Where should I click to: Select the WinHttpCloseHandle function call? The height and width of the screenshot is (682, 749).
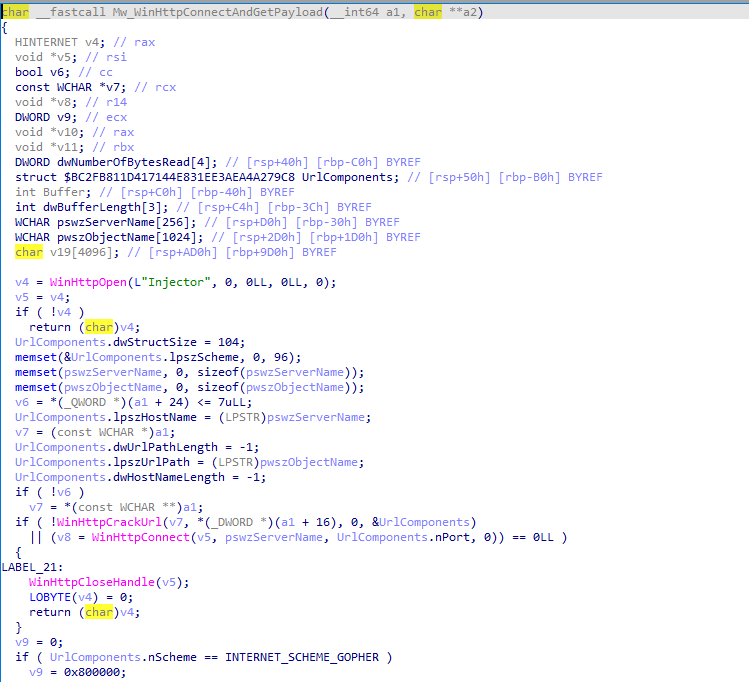(88, 582)
